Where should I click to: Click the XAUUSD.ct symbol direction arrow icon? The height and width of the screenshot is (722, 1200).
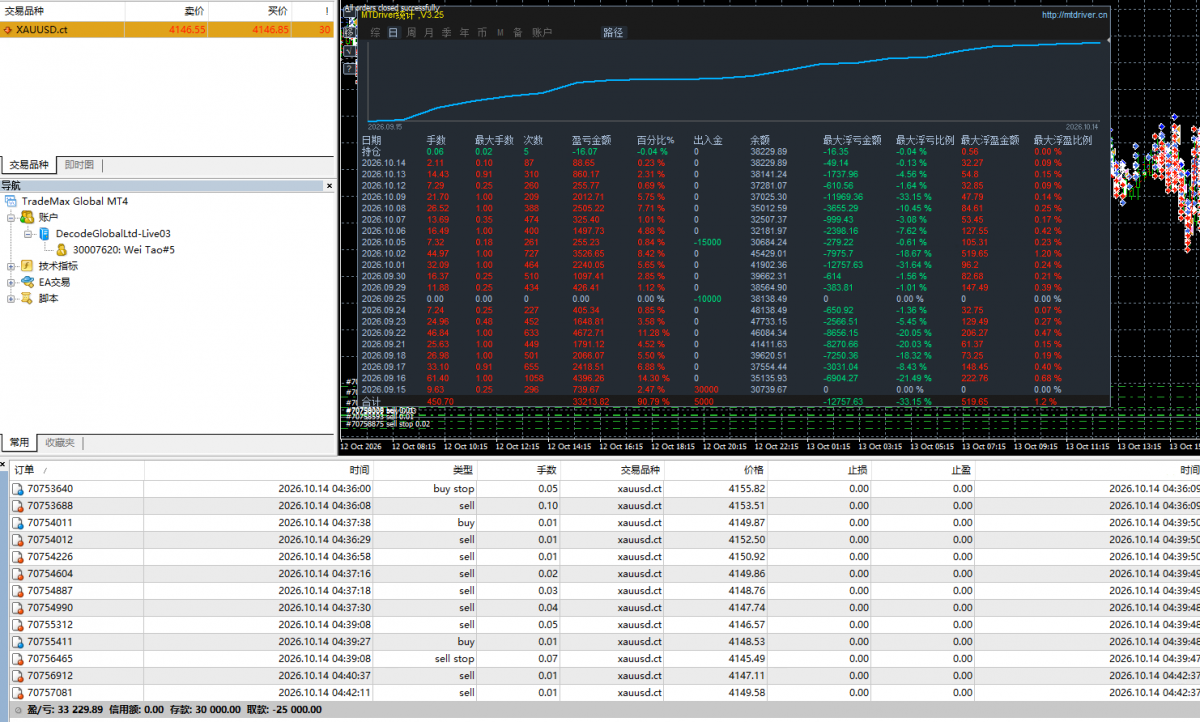pyautogui.click(x=9, y=30)
